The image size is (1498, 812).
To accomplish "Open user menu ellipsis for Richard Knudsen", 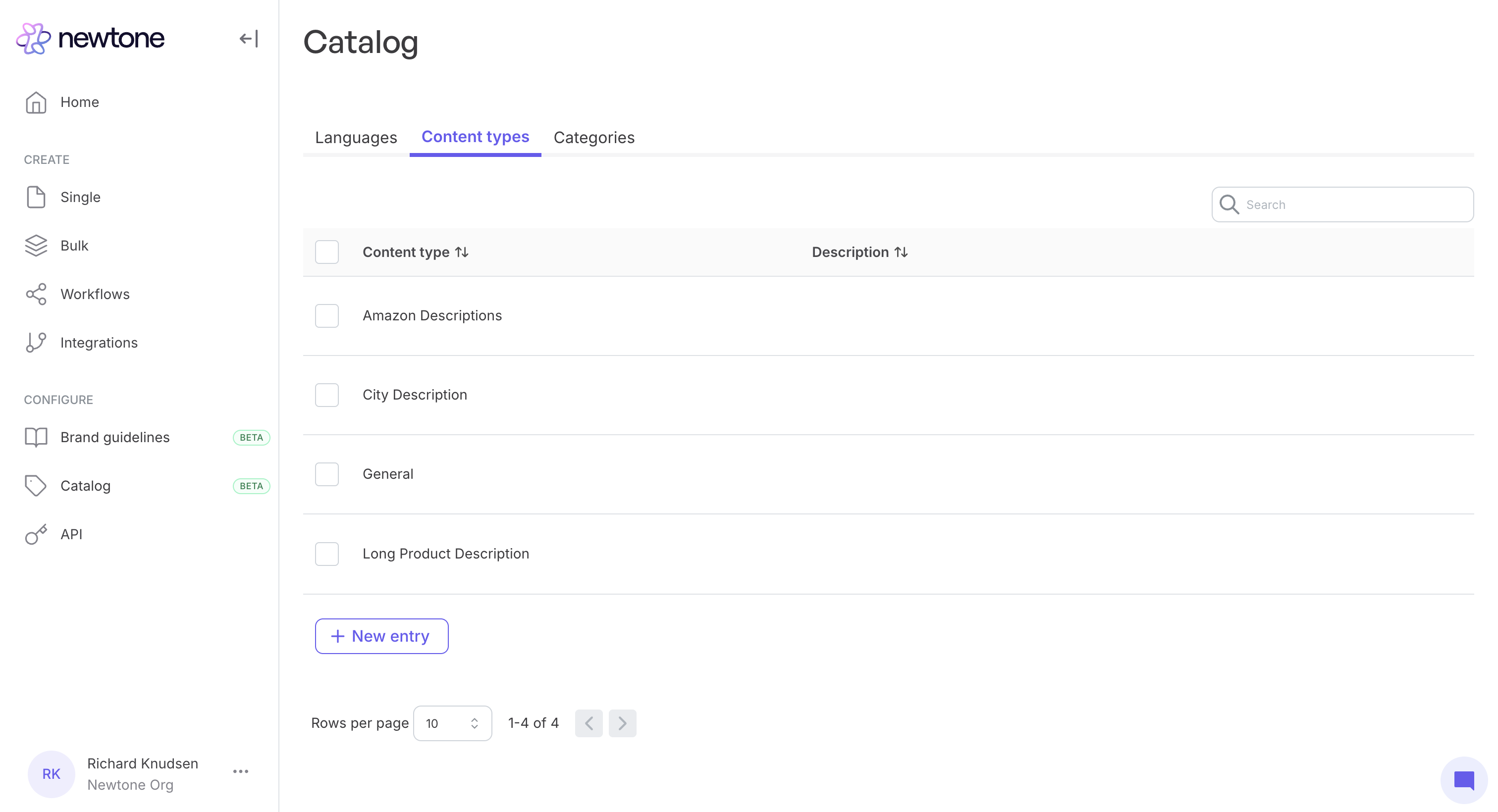I will [241, 771].
